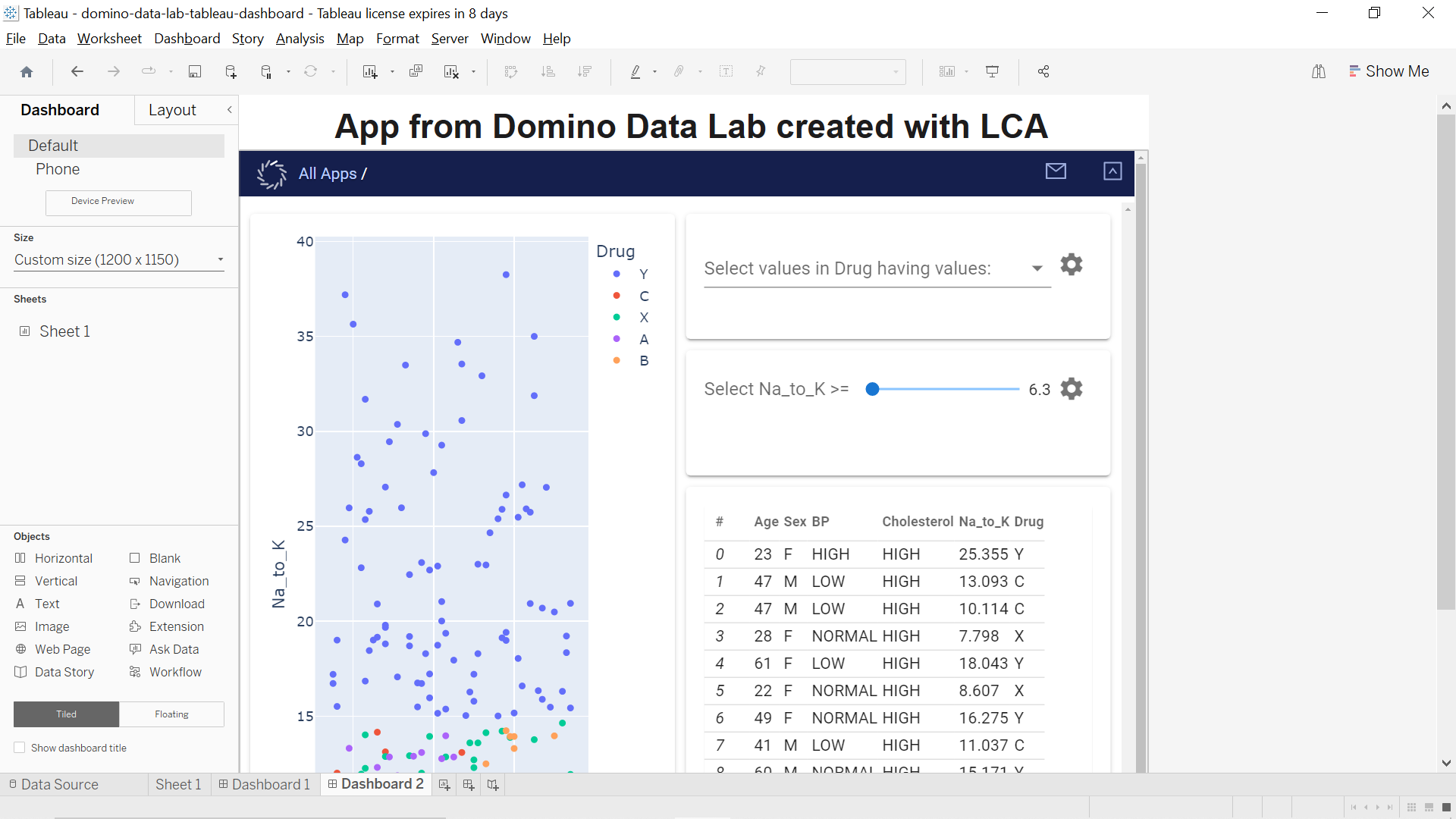Screen dimensions: 1456x819
Task: Select Sheet 1 in the Sheets list
Action: 64,331
